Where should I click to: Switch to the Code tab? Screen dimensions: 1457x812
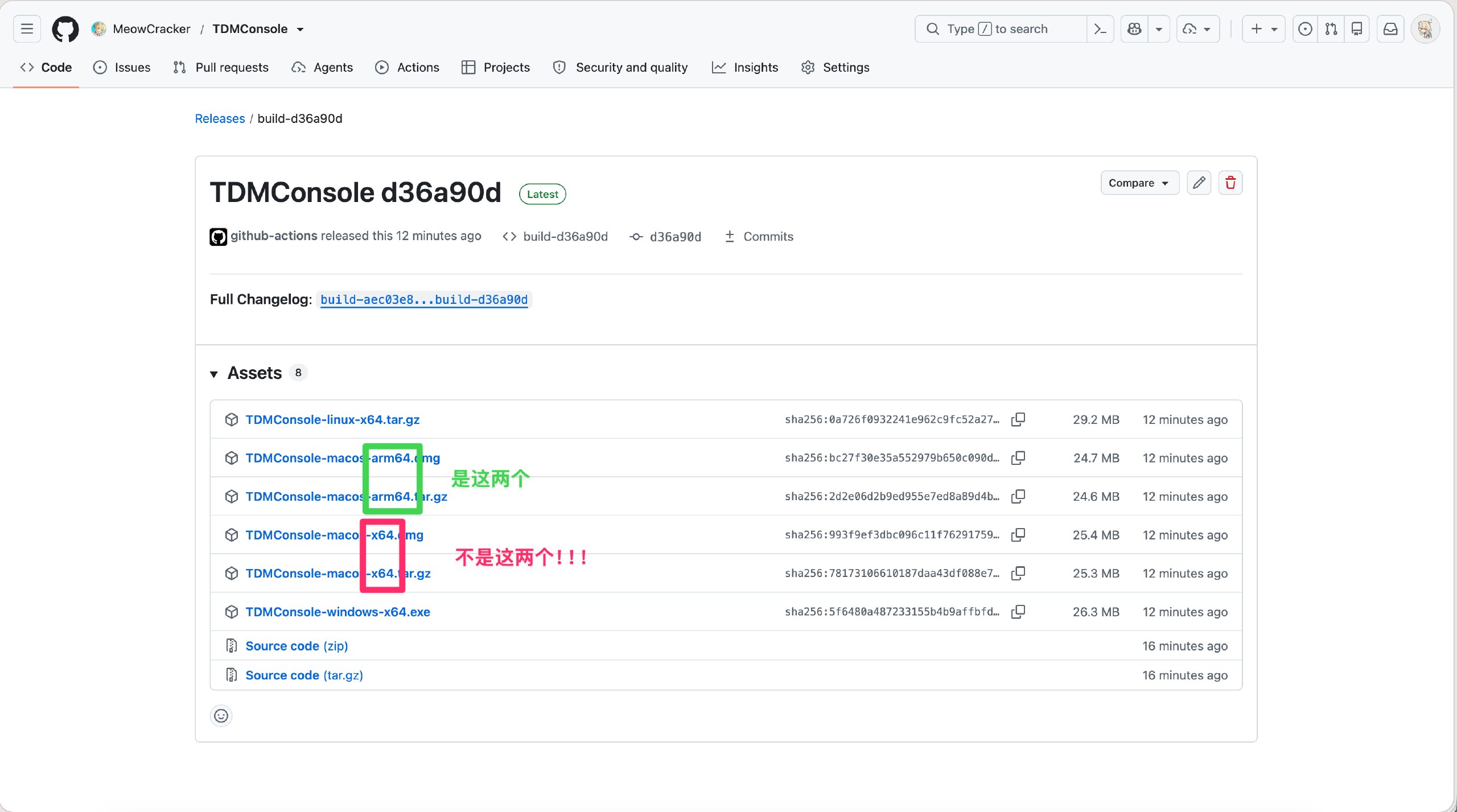46,67
